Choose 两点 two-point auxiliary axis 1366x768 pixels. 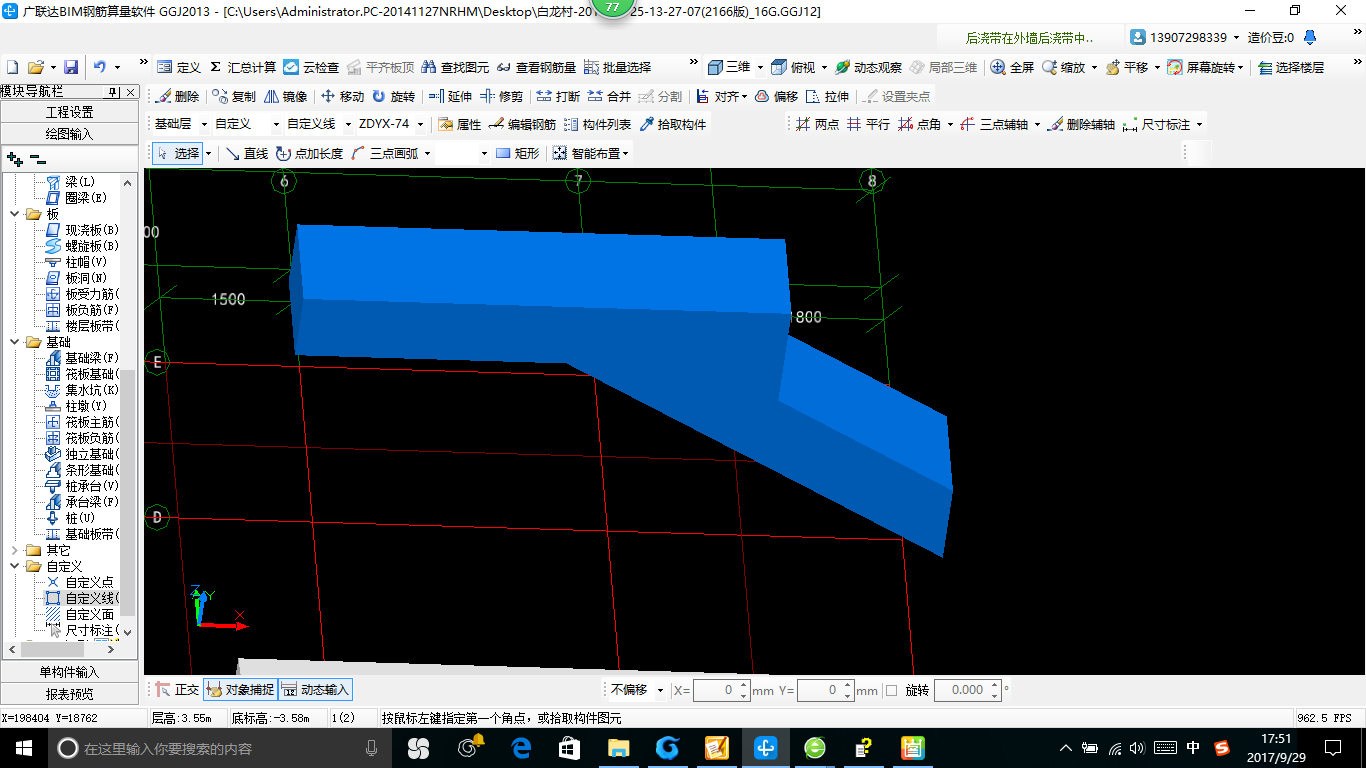click(817, 124)
